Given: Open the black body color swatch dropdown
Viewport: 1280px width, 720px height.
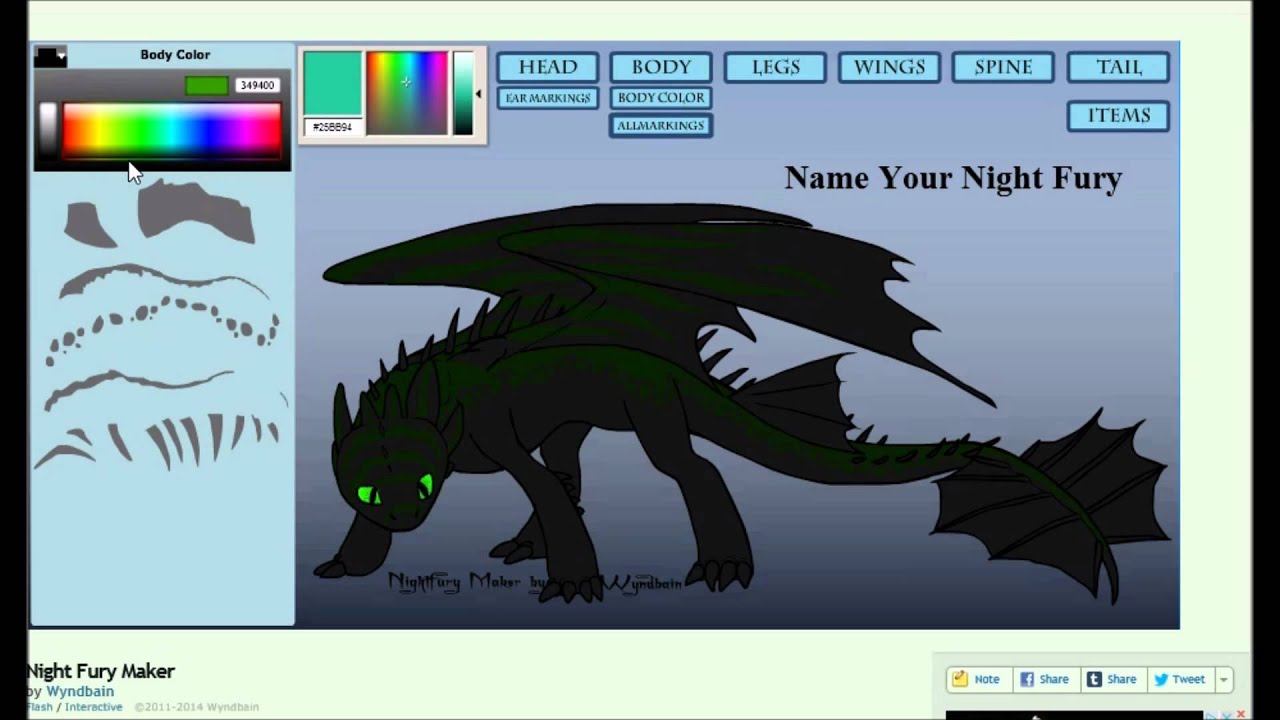Looking at the screenshot, I should tap(50, 57).
